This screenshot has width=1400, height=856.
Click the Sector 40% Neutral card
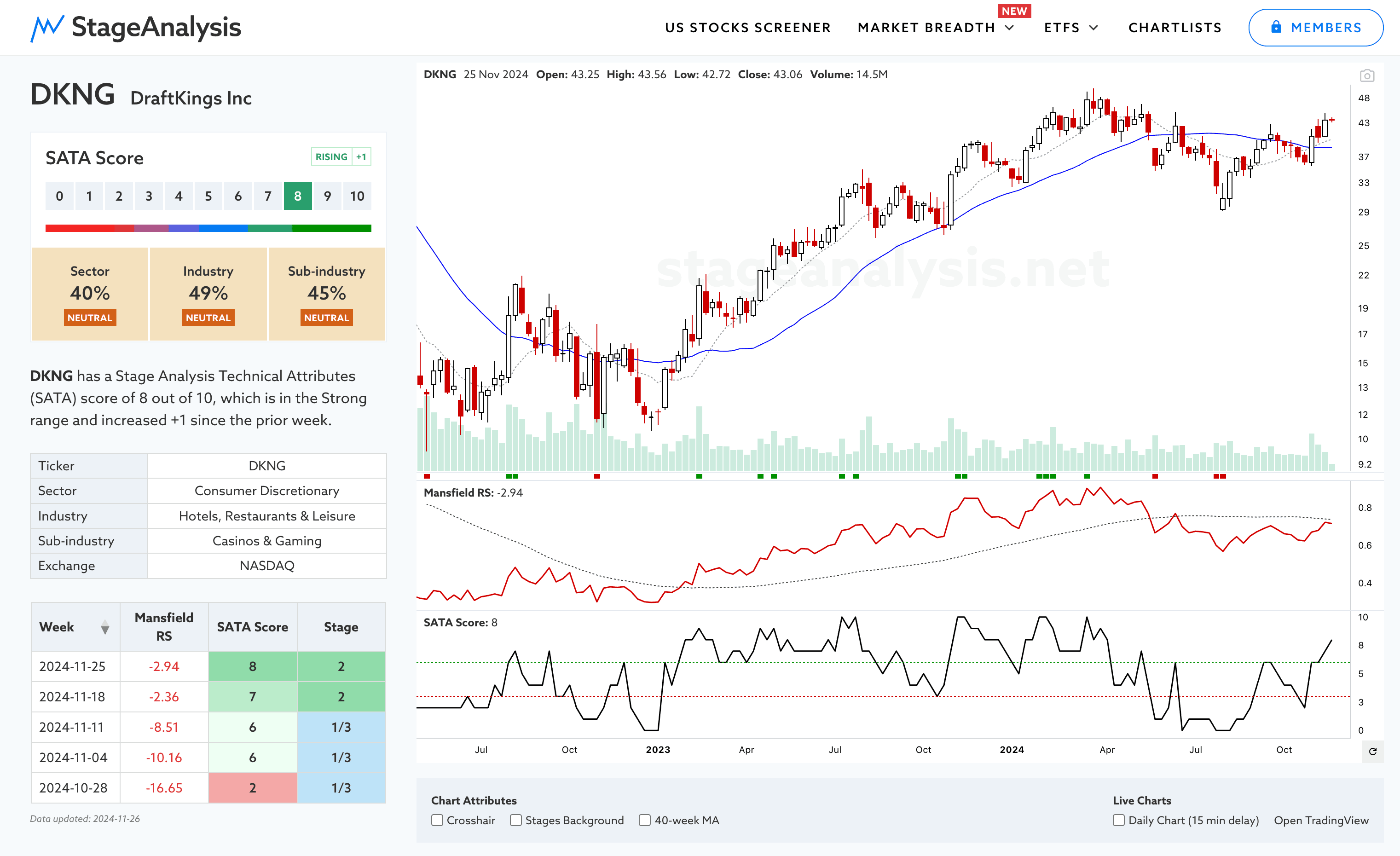[x=90, y=294]
